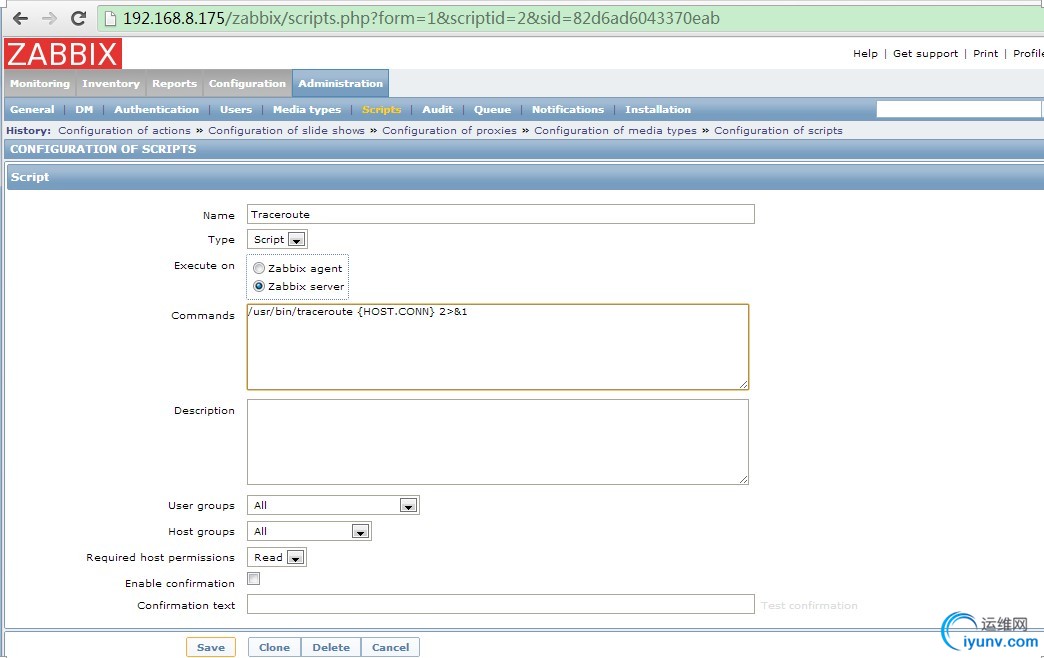Click the Delete button
The width and height of the screenshot is (1044, 658).
coord(331,647)
